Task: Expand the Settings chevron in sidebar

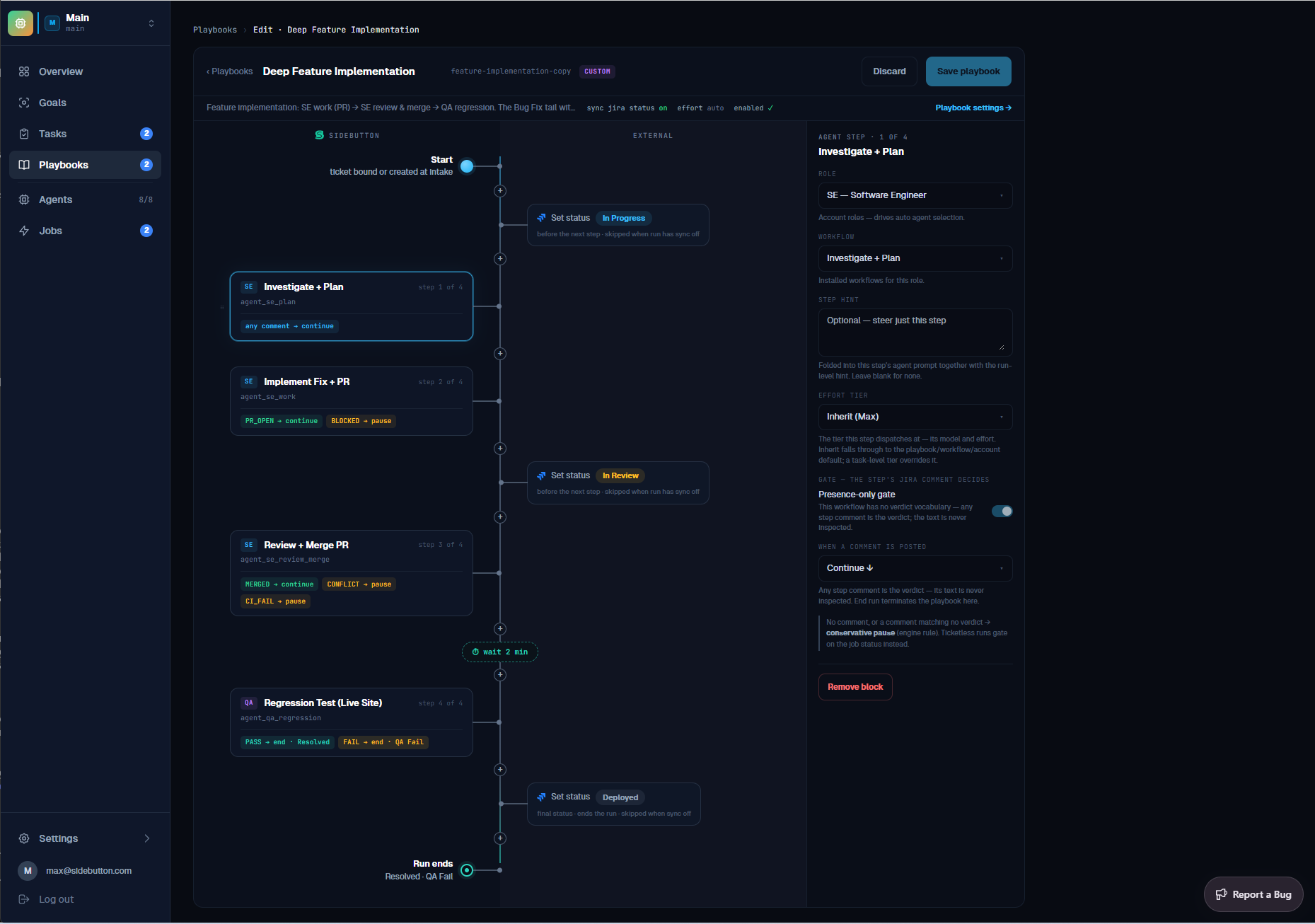Action: tap(147, 838)
